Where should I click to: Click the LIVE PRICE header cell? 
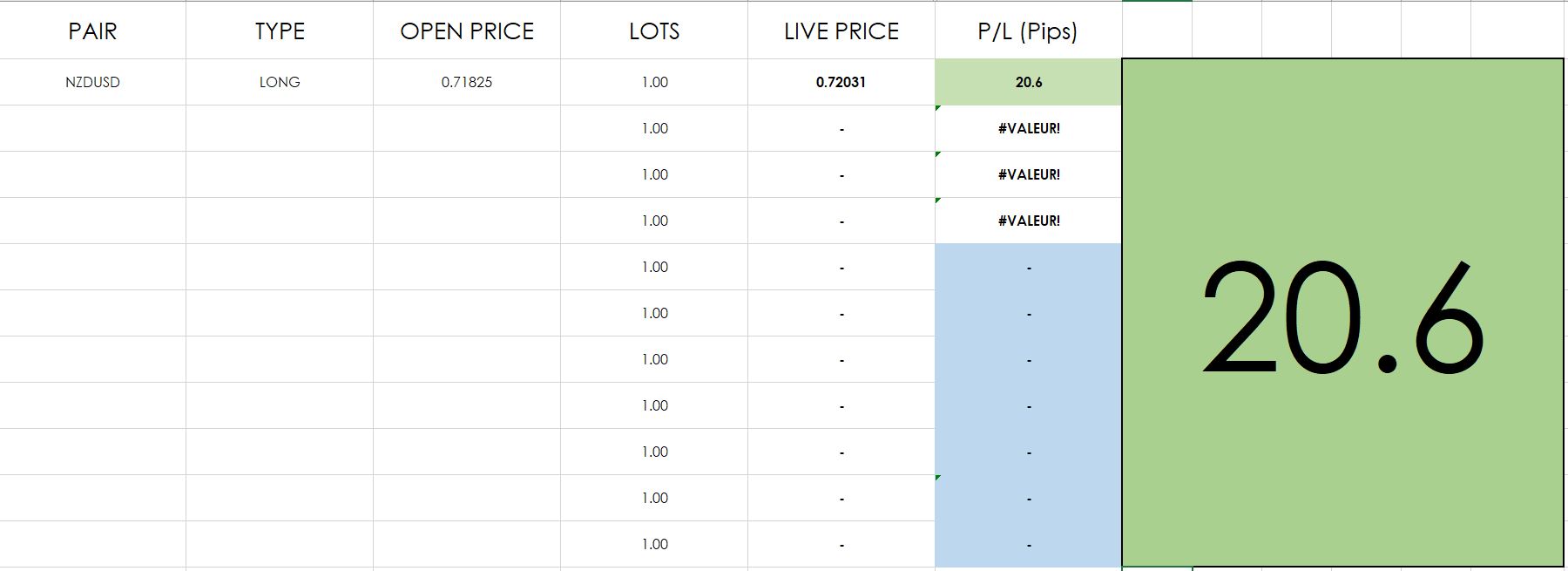click(x=841, y=31)
